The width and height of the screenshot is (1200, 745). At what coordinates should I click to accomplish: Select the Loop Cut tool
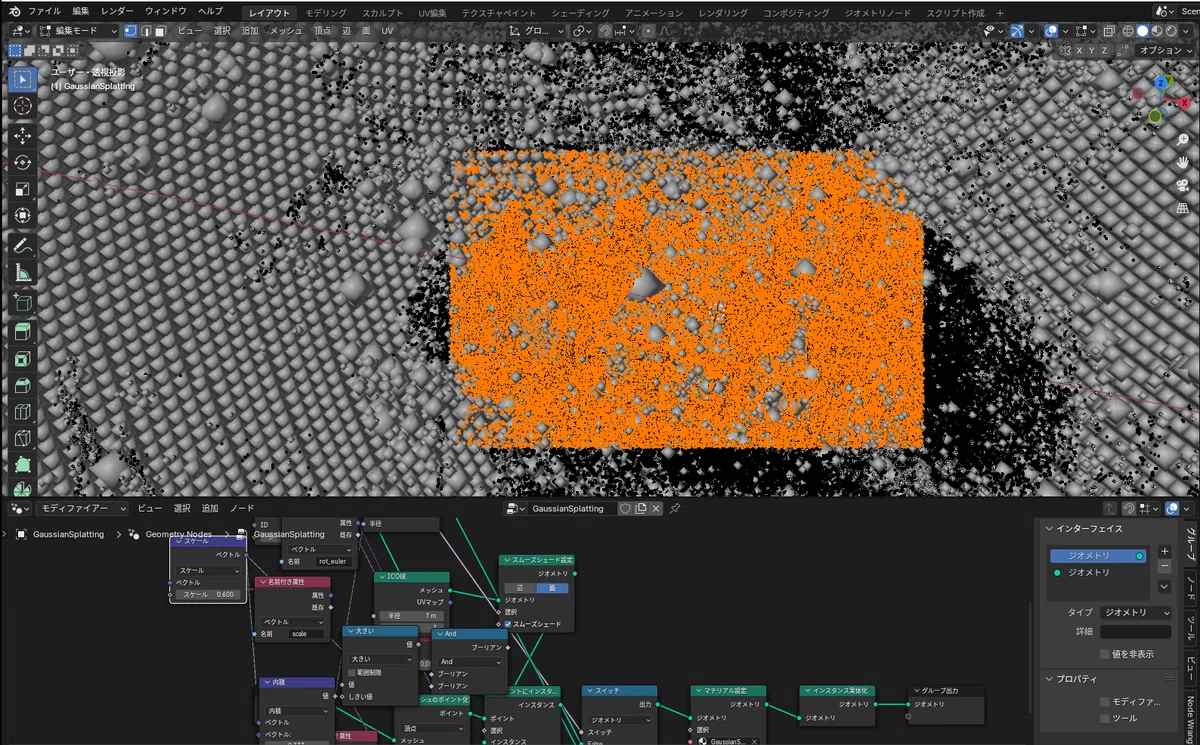tap(22, 412)
